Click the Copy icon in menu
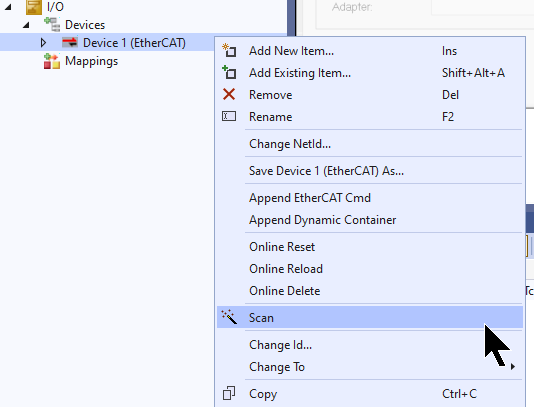The width and height of the screenshot is (534, 407). 229,393
